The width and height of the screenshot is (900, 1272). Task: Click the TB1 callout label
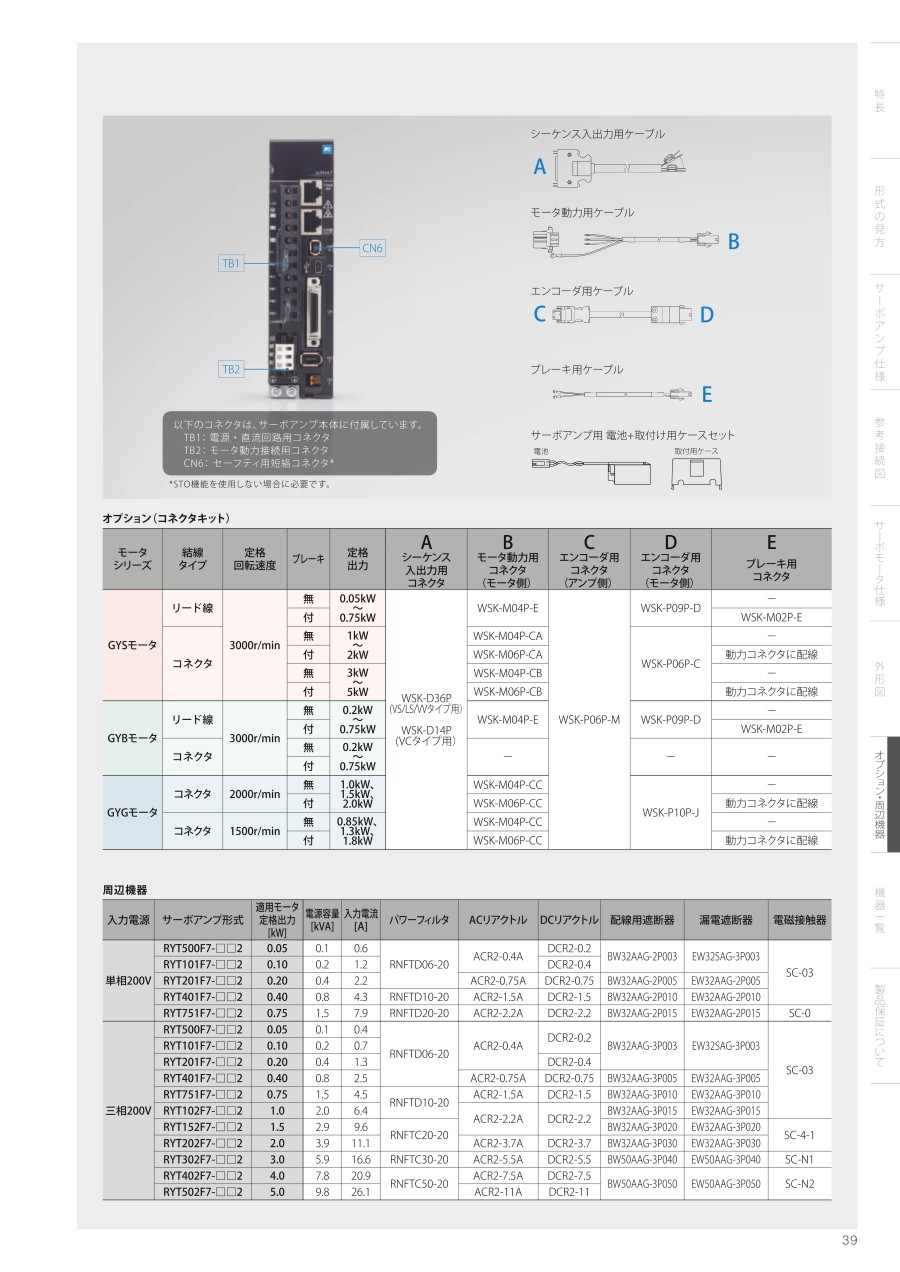point(232,263)
